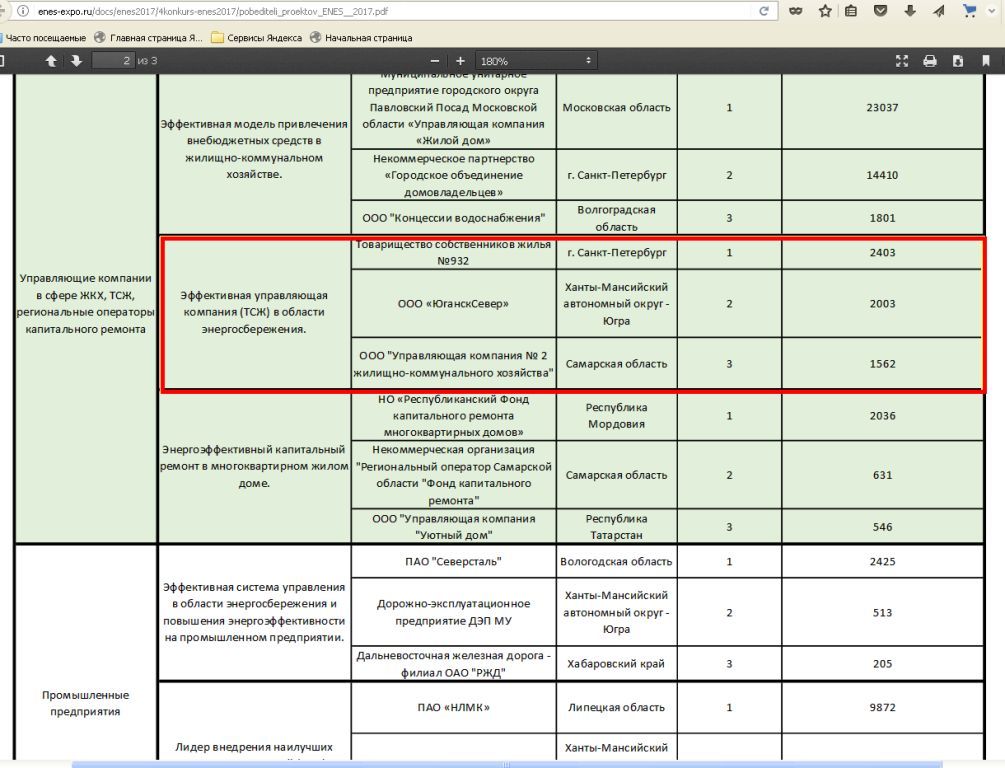Open 'Главная страница Я...' bookmark
Viewport: 1005px width, 768px height.
(148, 38)
